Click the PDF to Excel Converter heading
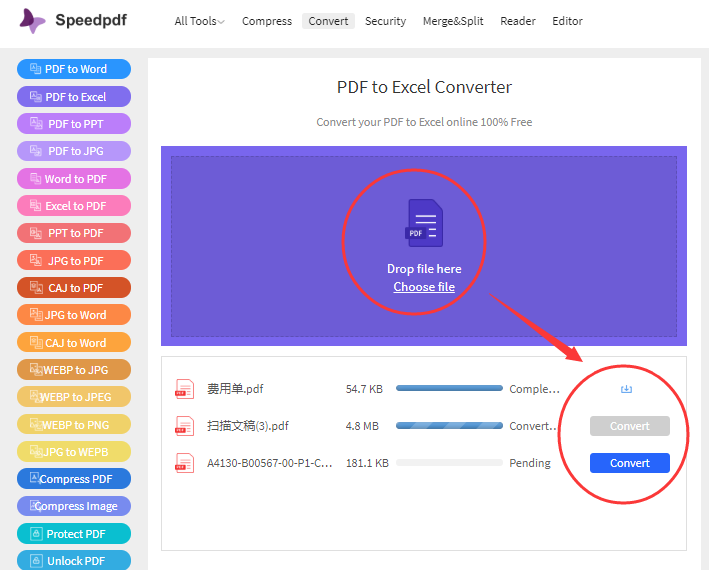The width and height of the screenshot is (709, 570). (x=424, y=87)
